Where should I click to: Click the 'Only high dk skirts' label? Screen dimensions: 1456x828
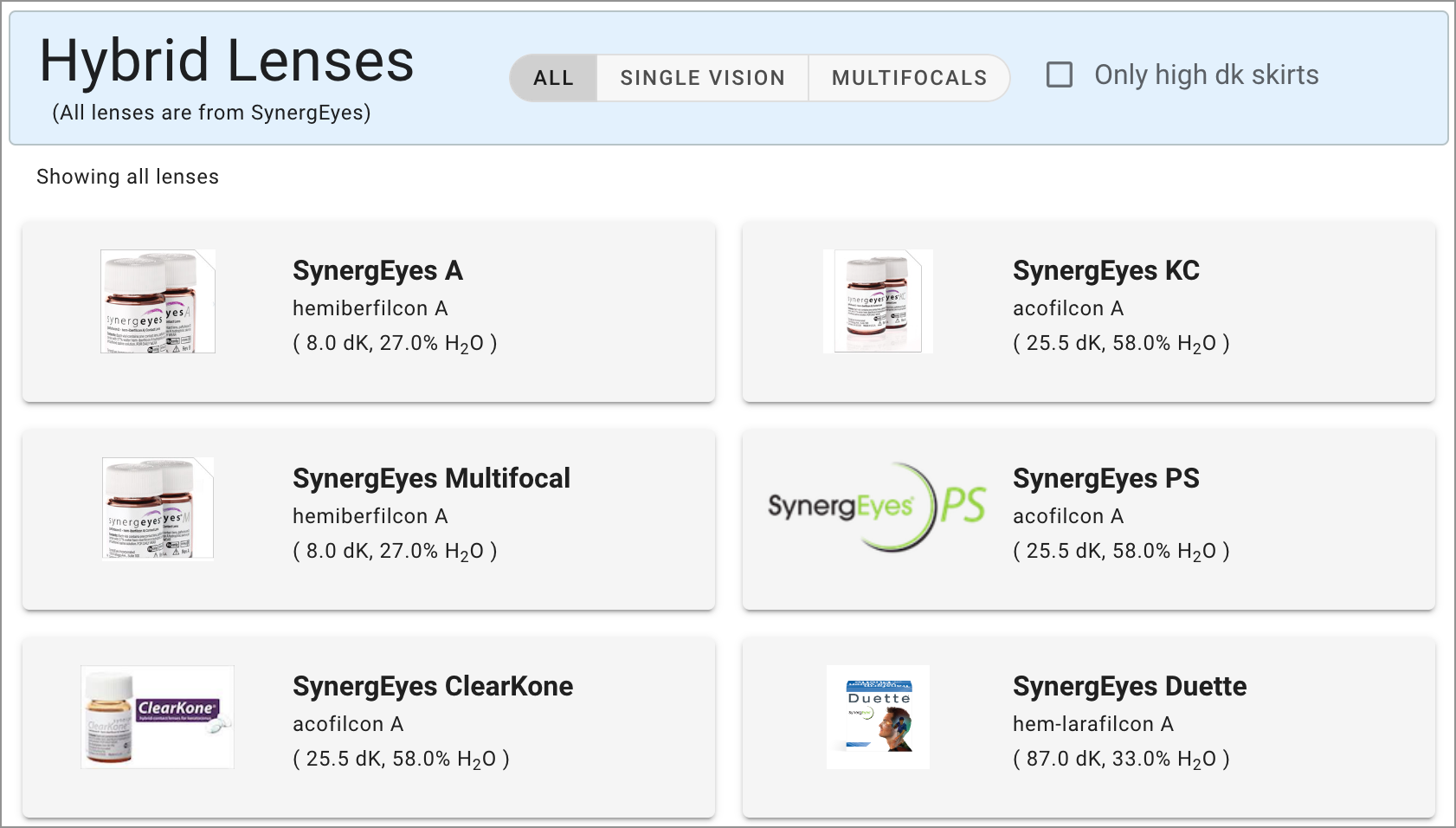1206,75
